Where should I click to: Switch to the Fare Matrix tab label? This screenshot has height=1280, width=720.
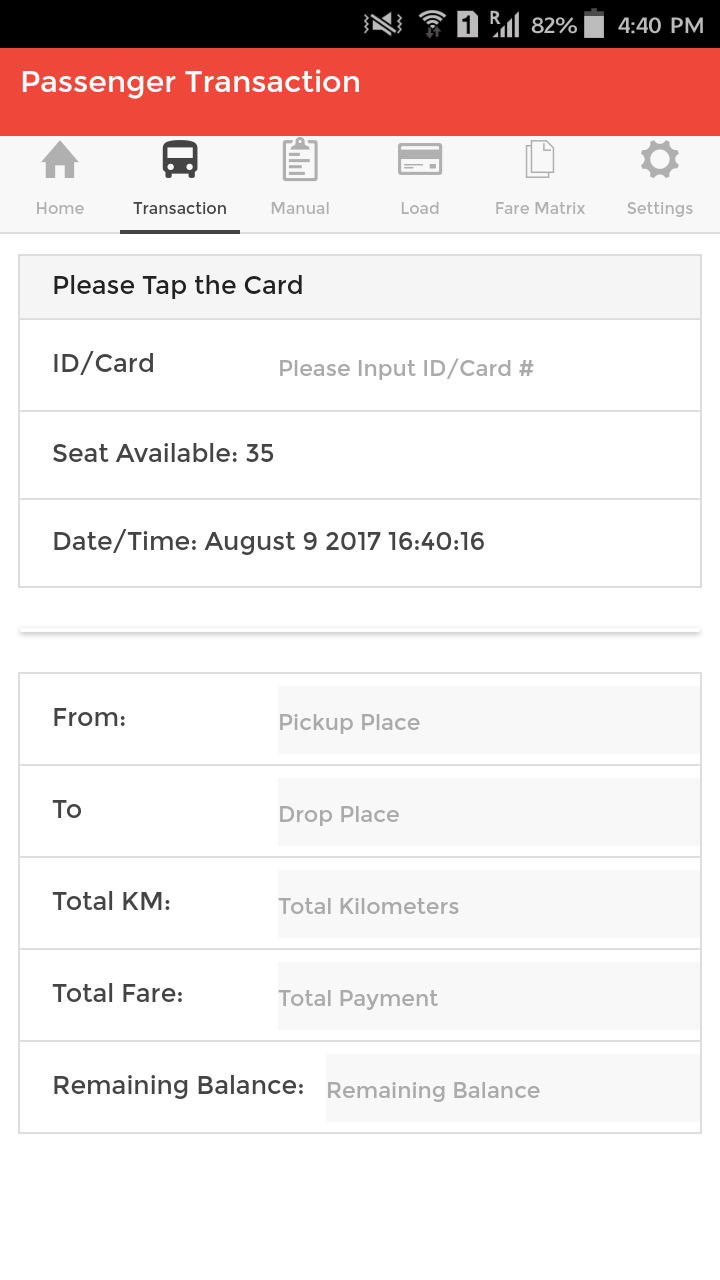point(540,208)
